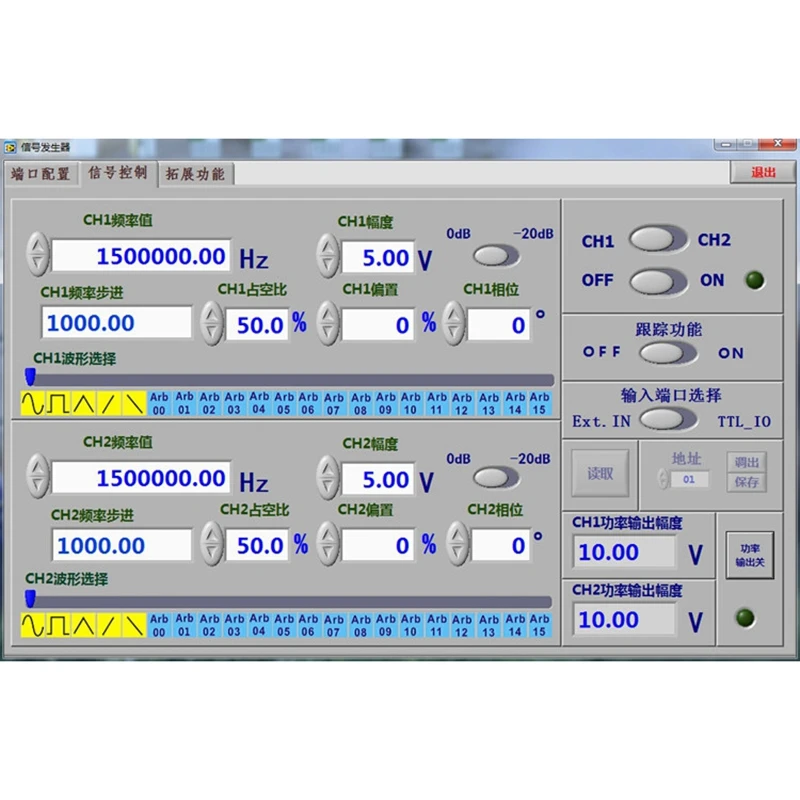The width and height of the screenshot is (800, 800).
Task: Choose CH1 Arb 00 waveform
Action: pyautogui.click(x=159, y=404)
